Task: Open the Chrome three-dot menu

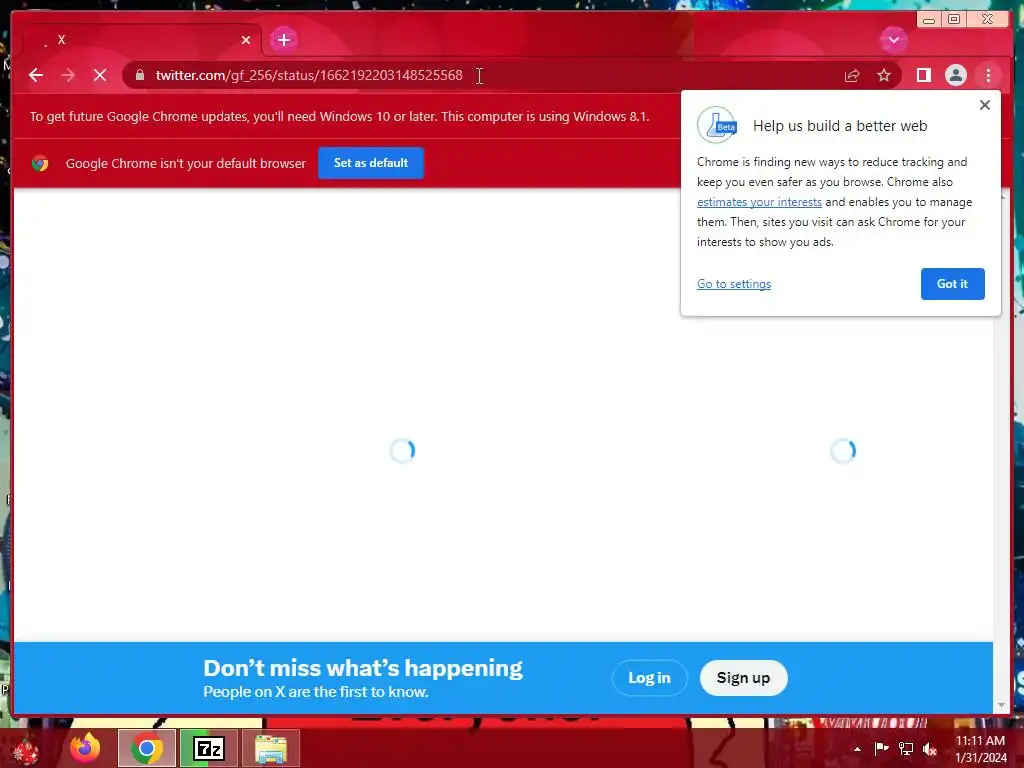Action: (x=988, y=76)
